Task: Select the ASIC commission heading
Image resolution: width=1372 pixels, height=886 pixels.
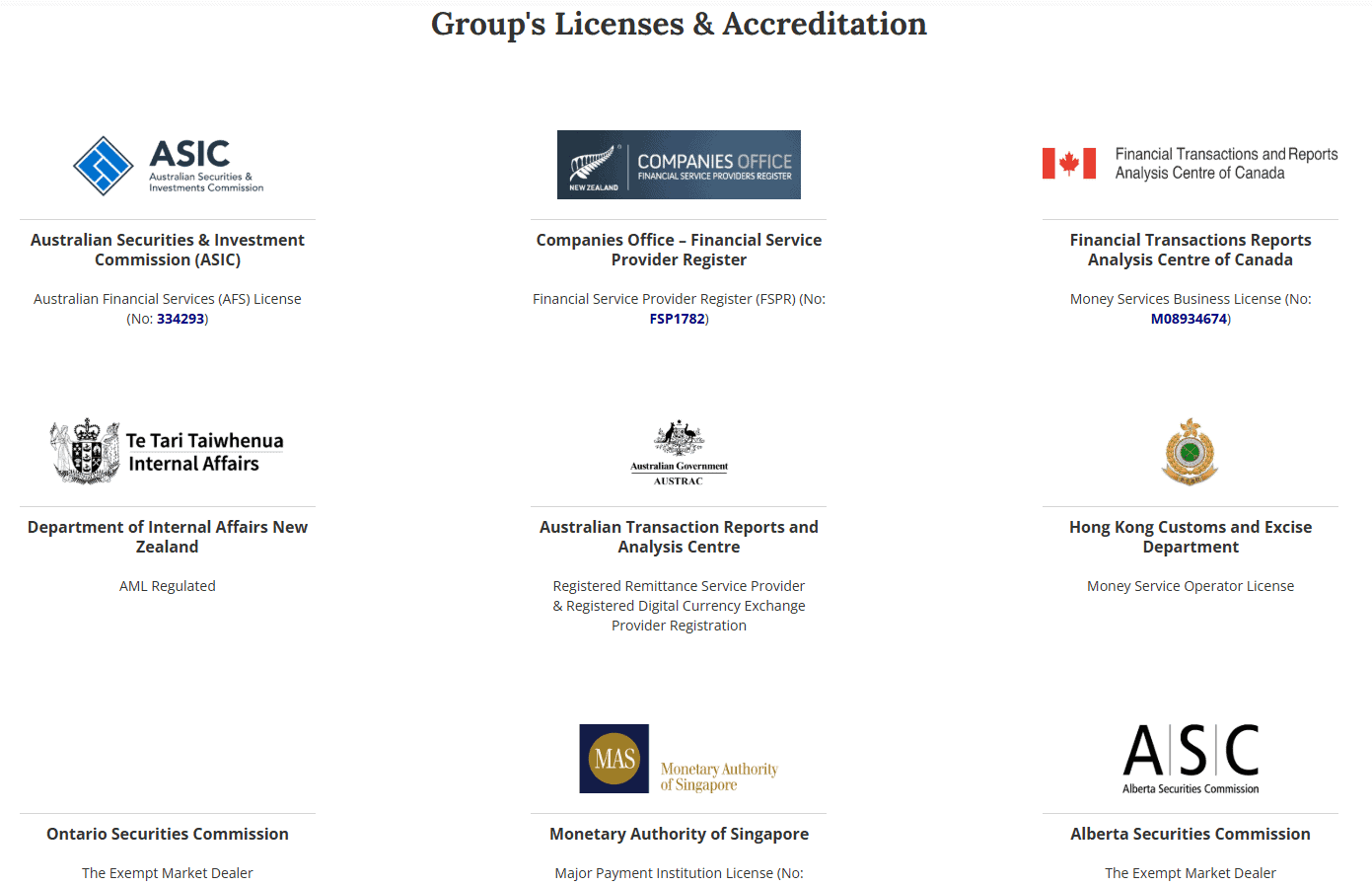Action: (x=167, y=250)
